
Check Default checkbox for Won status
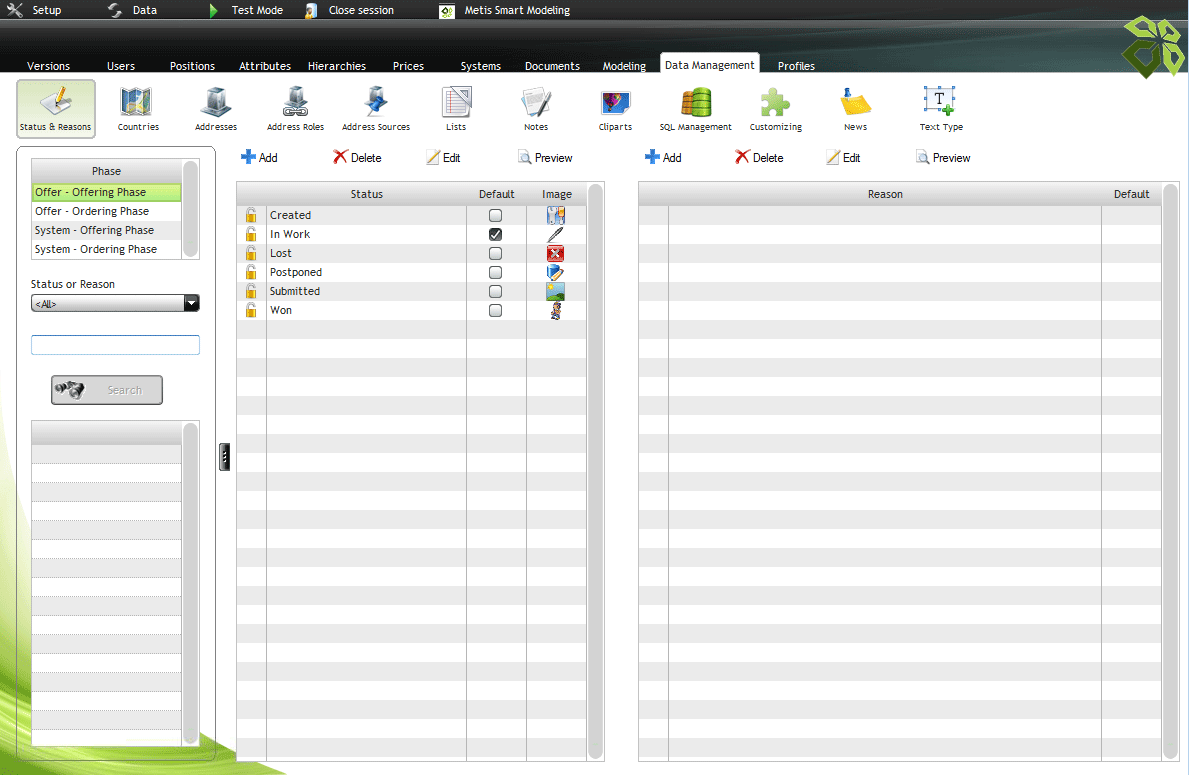(x=495, y=310)
